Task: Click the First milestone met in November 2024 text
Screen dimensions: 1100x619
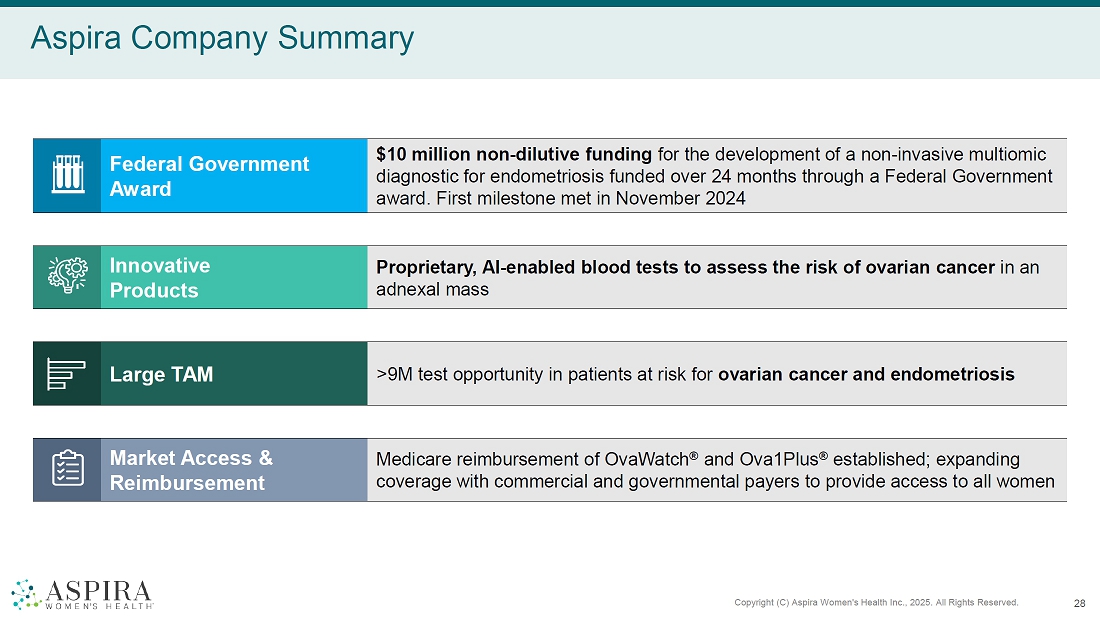Action: click(589, 198)
